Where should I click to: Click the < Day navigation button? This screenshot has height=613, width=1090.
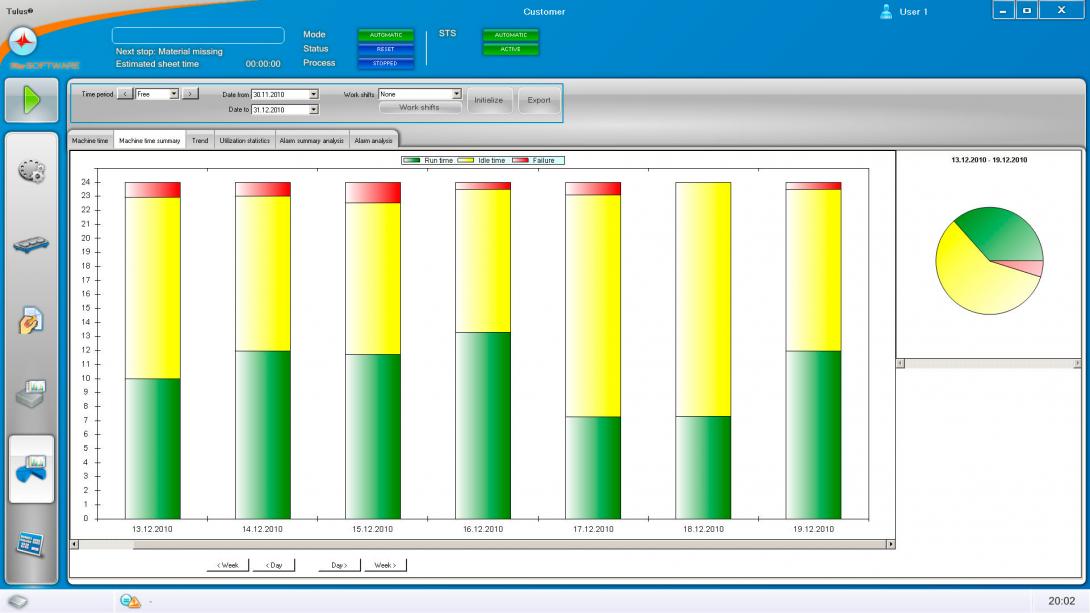274,565
